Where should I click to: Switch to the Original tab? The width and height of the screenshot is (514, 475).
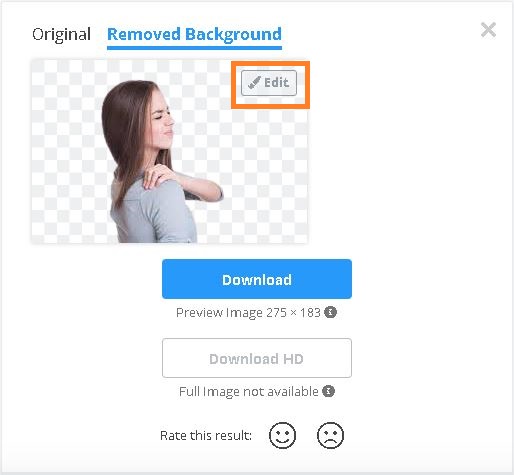[x=61, y=34]
